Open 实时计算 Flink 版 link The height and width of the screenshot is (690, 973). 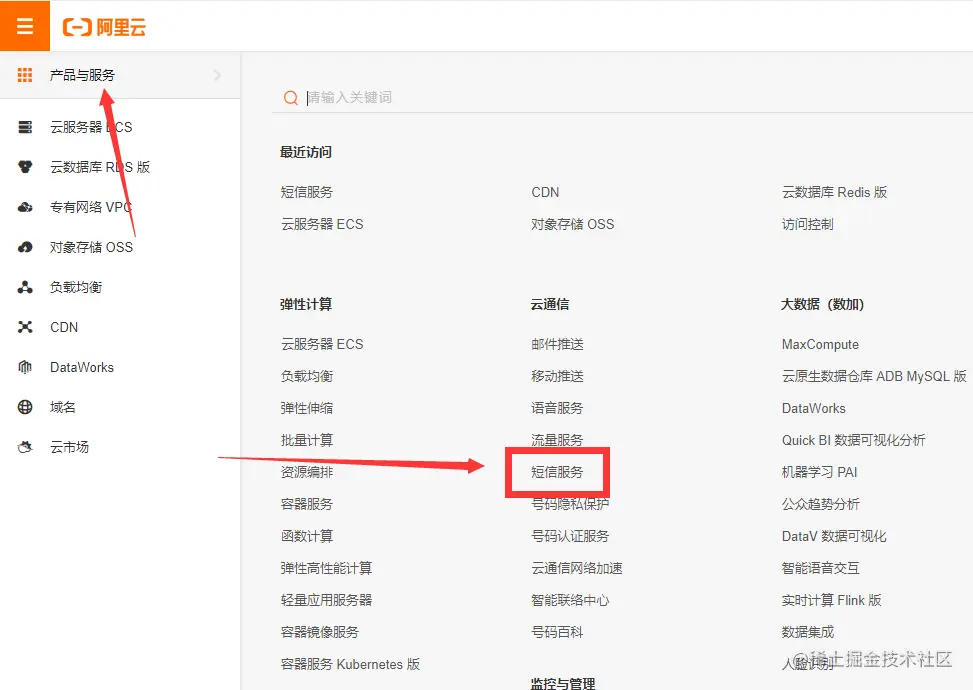click(x=832, y=600)
